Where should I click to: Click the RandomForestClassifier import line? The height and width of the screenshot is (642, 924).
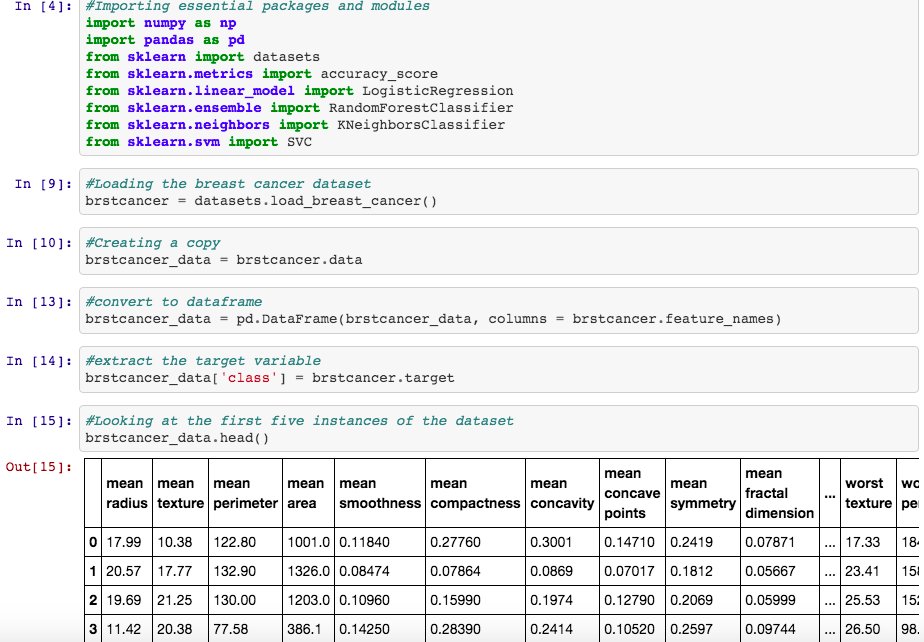point(299,108)
